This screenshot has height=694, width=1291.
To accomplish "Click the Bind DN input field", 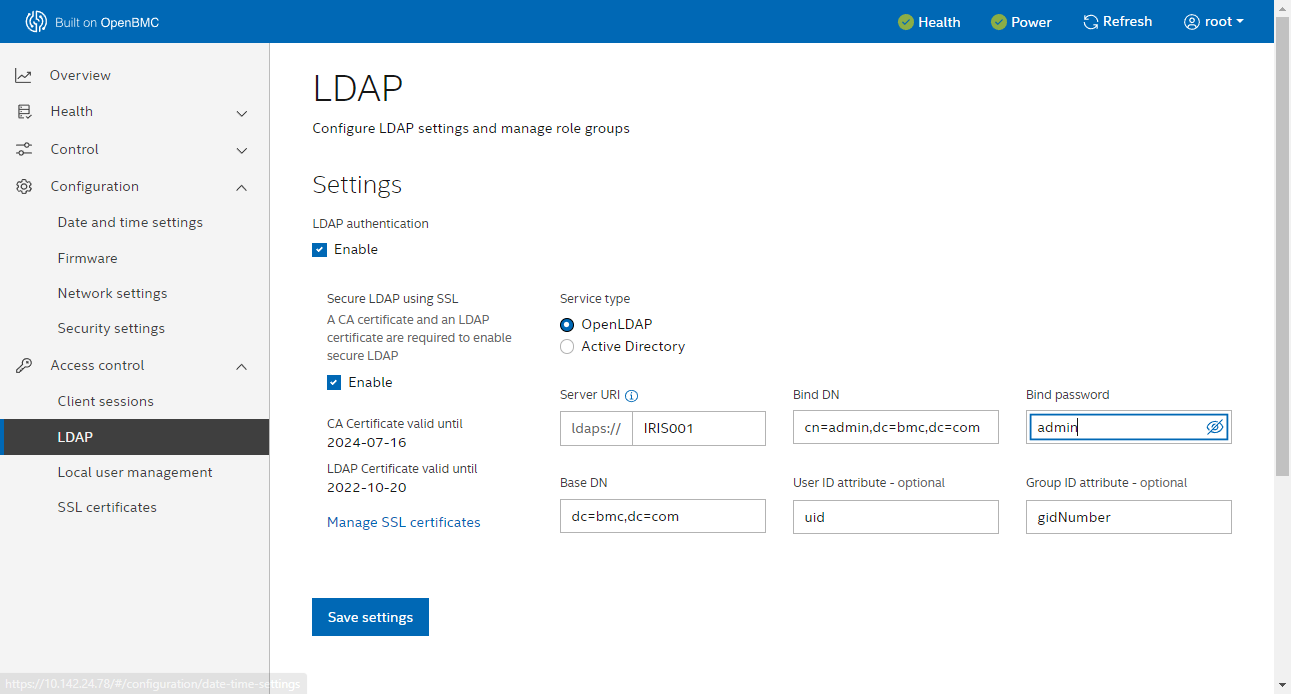I will click(896, 428).
